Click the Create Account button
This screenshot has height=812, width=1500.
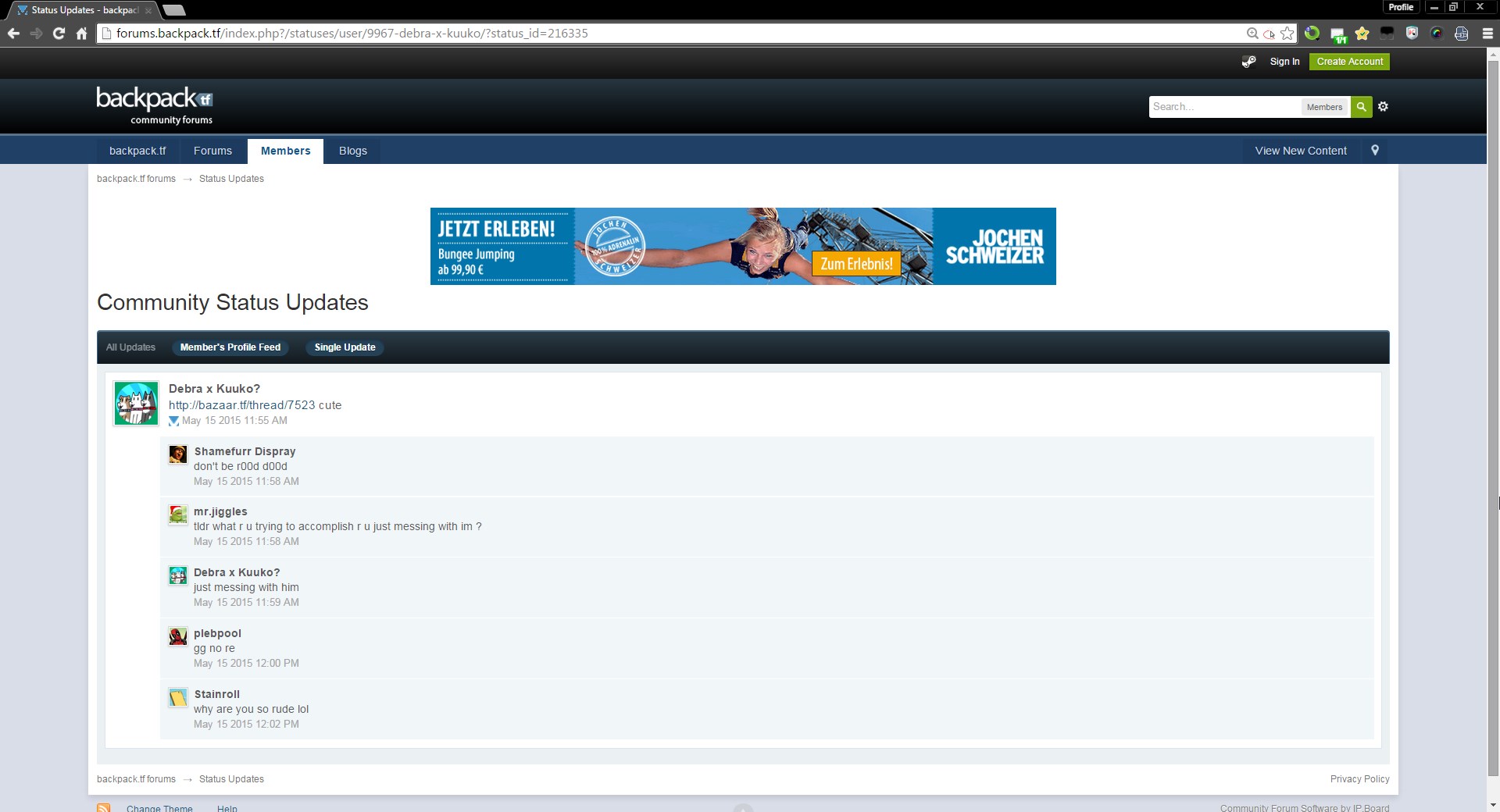(1349, 62)
